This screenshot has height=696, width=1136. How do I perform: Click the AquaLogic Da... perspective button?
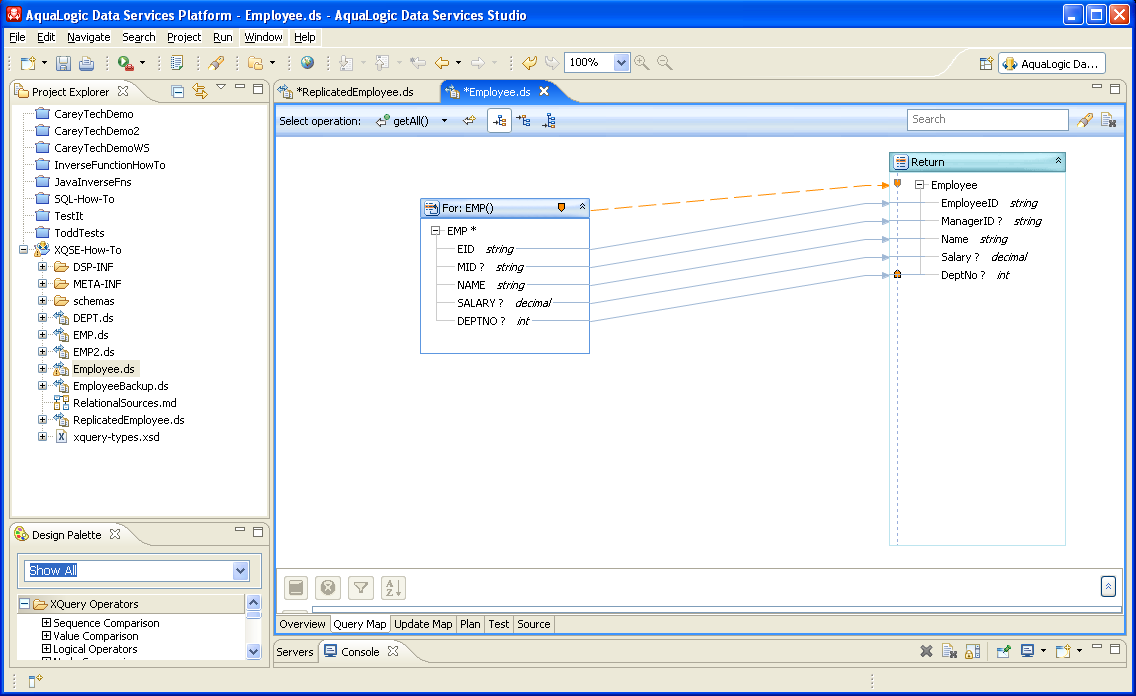[x=1051, y=64]
